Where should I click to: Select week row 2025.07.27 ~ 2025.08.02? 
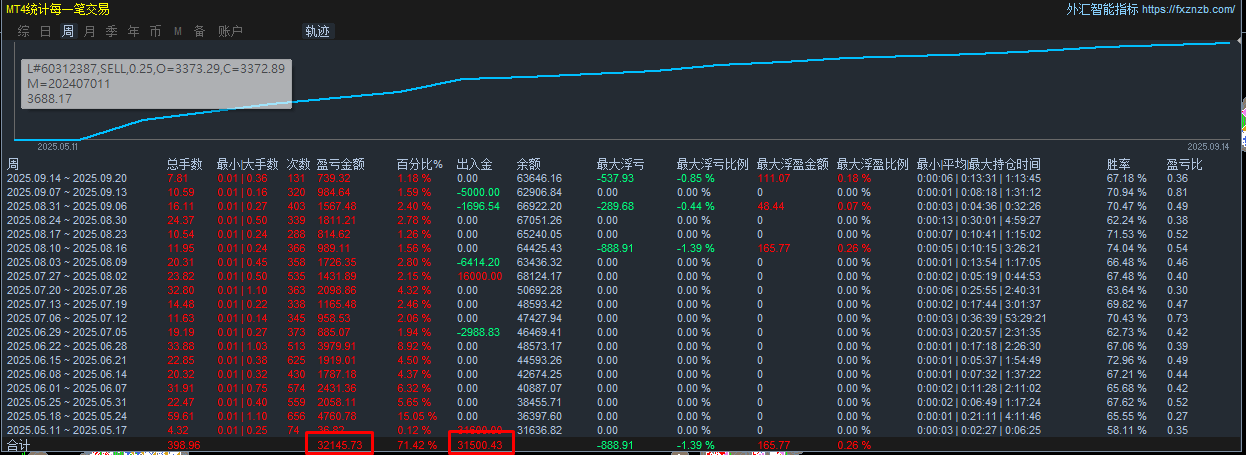pyautogui.click(x=623, y=275)
